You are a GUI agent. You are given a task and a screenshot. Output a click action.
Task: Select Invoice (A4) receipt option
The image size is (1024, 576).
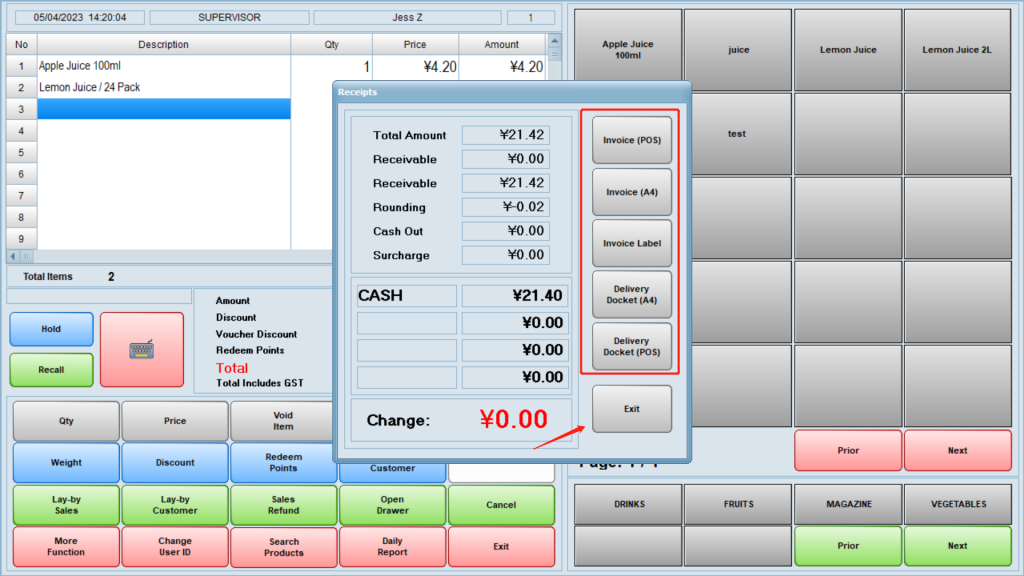[632, 192]
